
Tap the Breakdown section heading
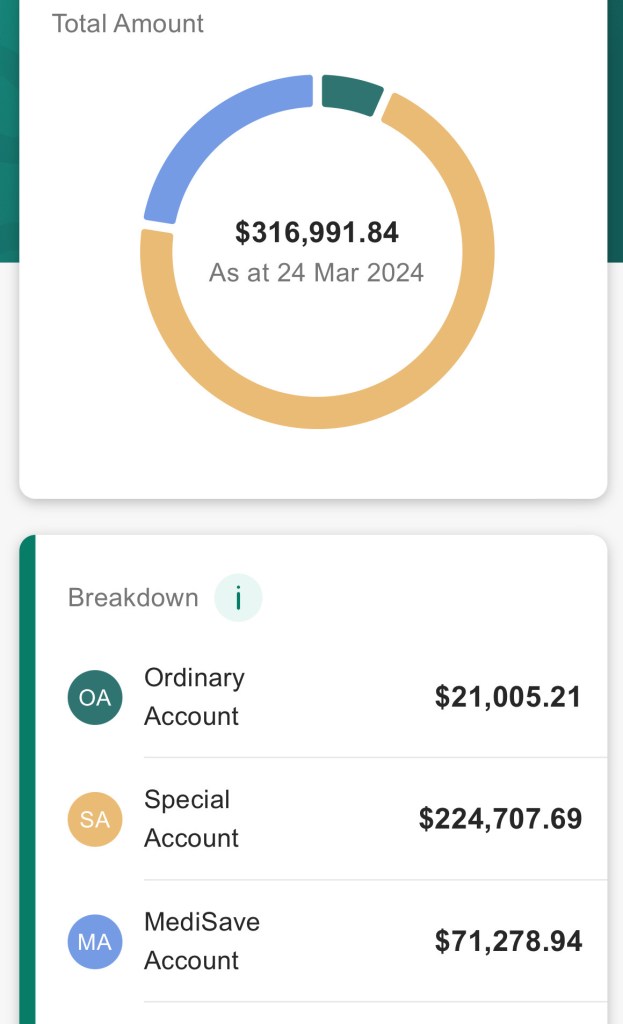(133, 598)
